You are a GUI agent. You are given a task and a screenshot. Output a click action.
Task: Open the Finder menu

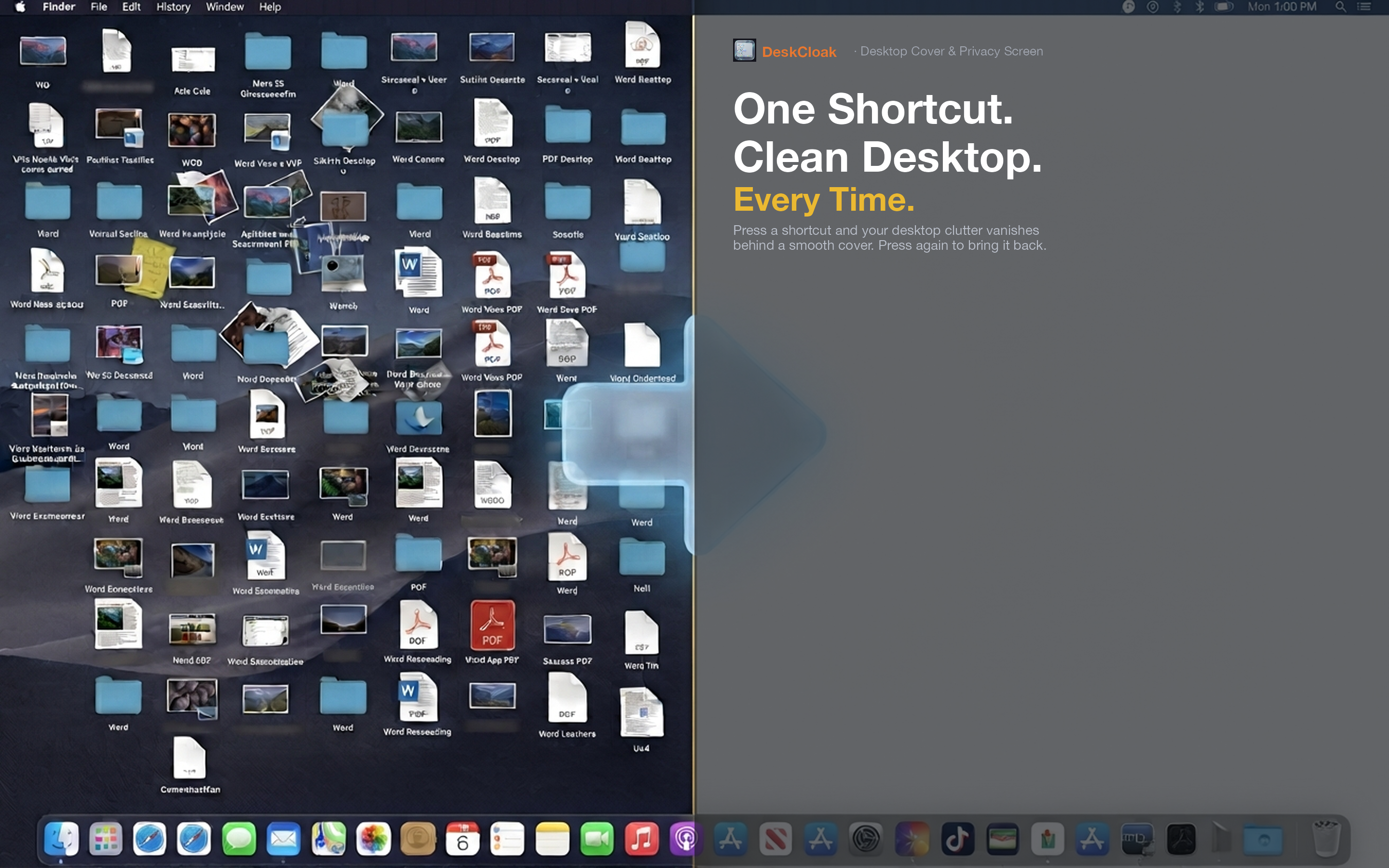(x=59, y=7)
